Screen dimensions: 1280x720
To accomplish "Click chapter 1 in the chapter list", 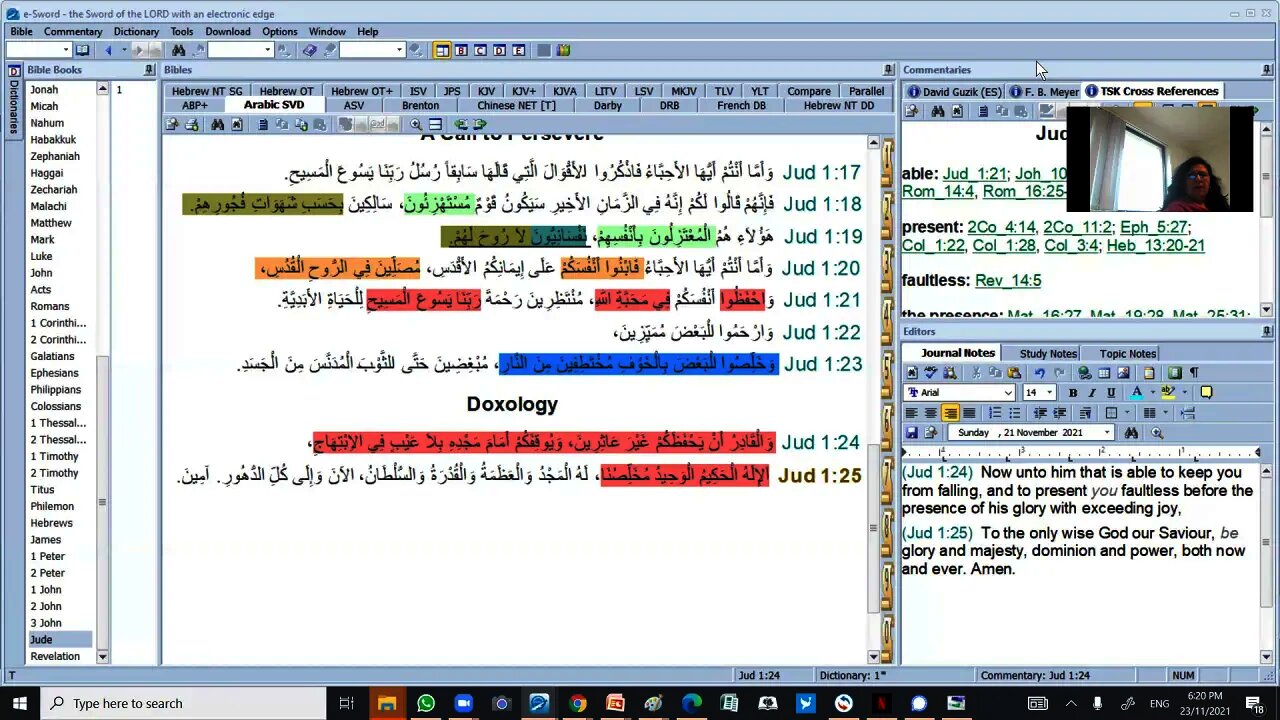I will 119,90.
